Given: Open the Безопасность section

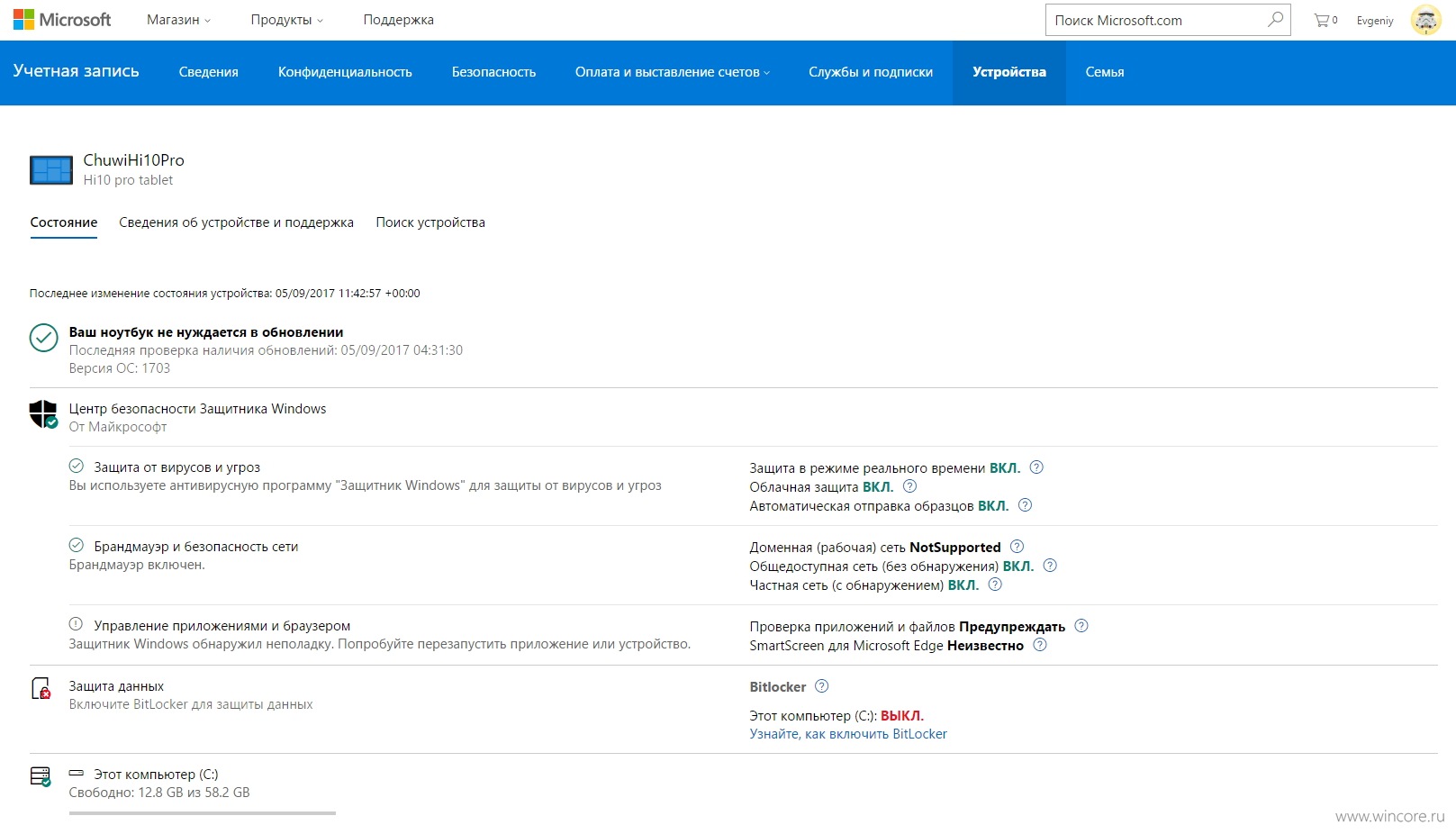Looking at the screenshot, I should click(493, 72).
